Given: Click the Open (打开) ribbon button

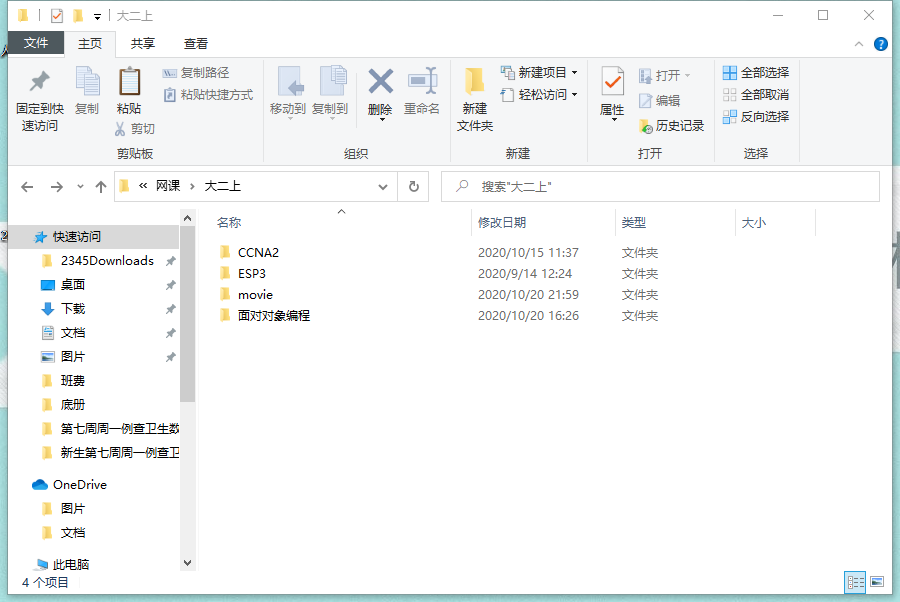Looking at the screenshot, I should coord(665,75).
